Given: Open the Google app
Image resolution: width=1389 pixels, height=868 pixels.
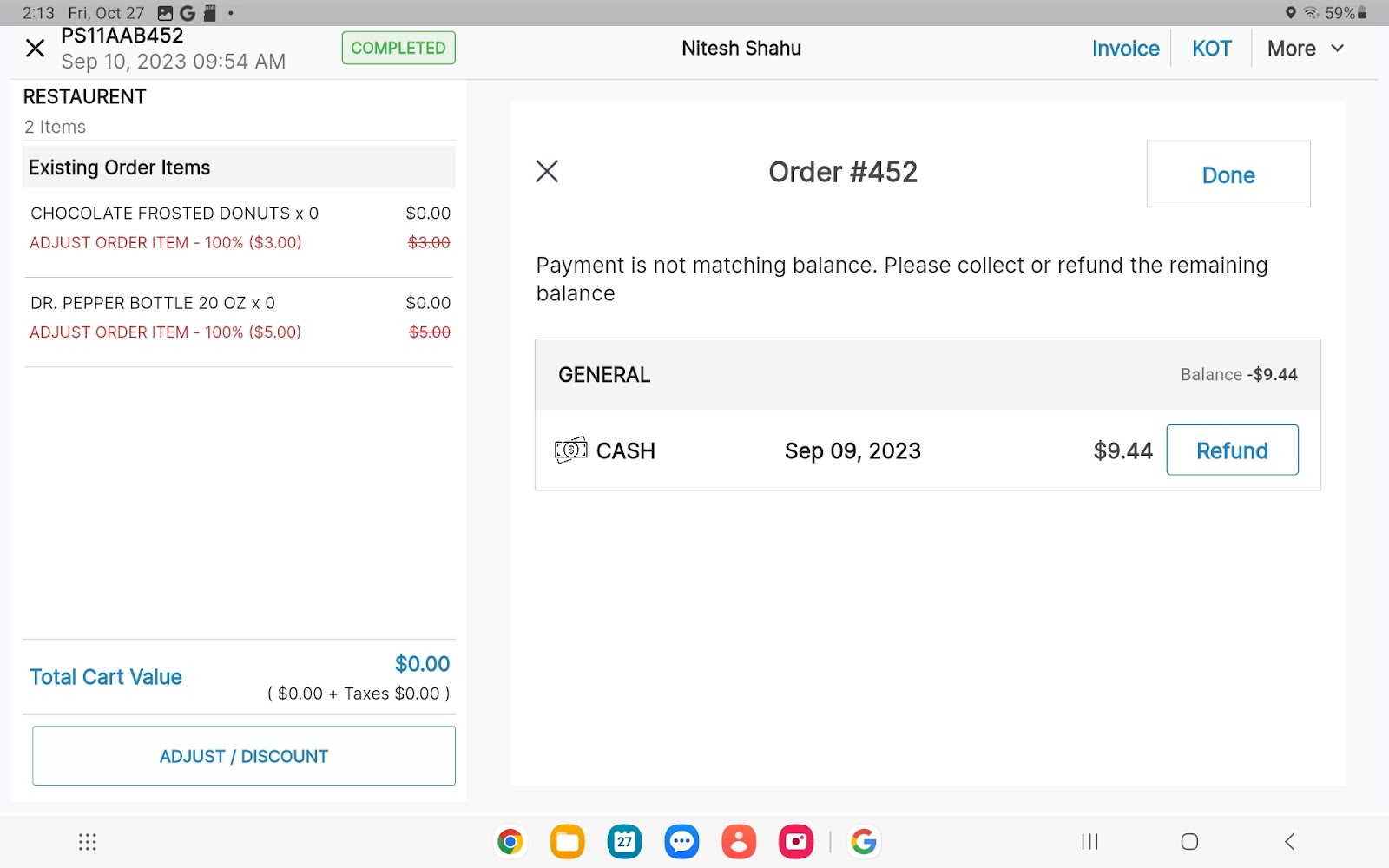Looking at the screenshot, I should click(x=864, y=841).
